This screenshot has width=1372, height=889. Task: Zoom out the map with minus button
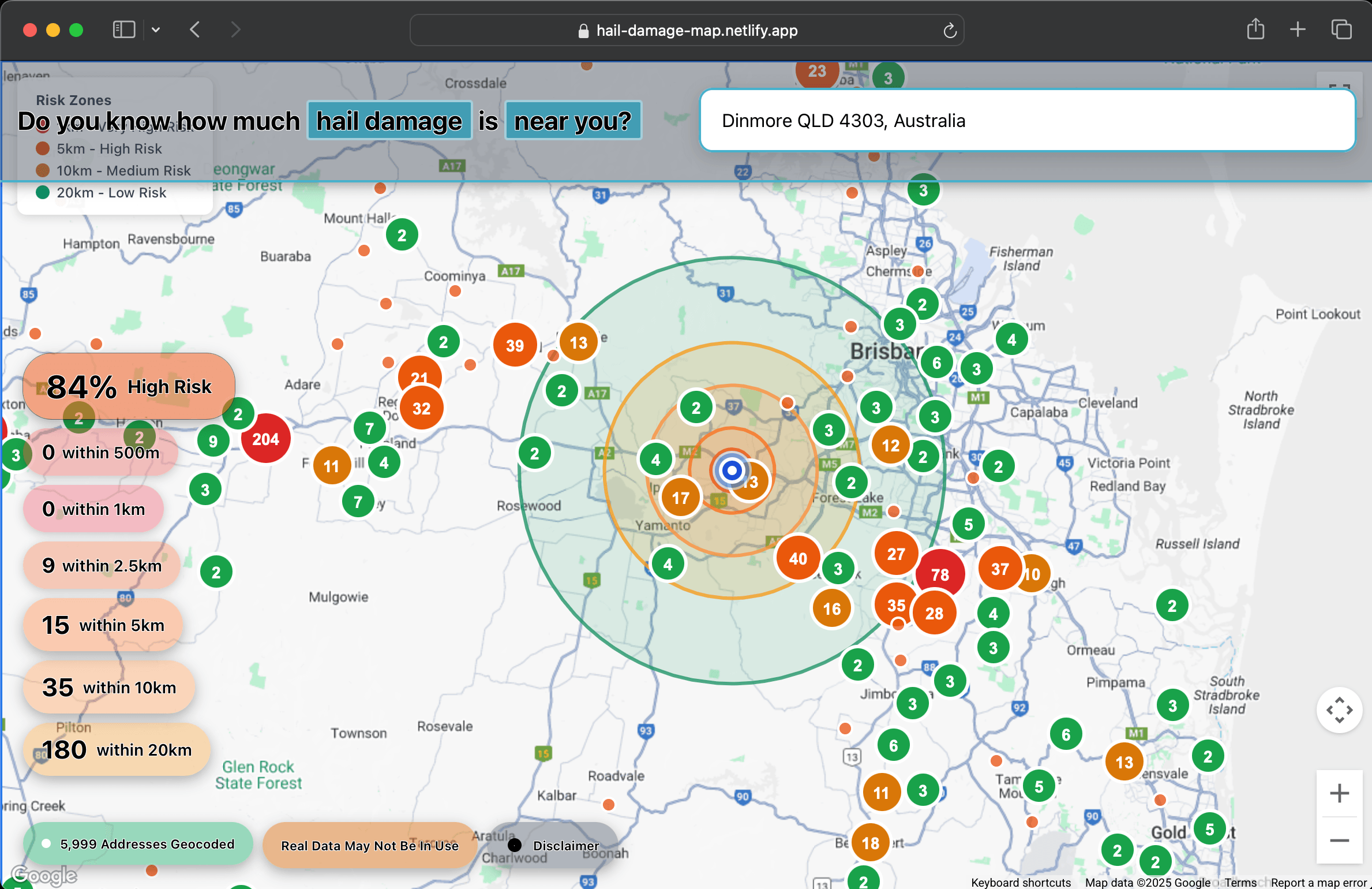(x=1339, y=841)
